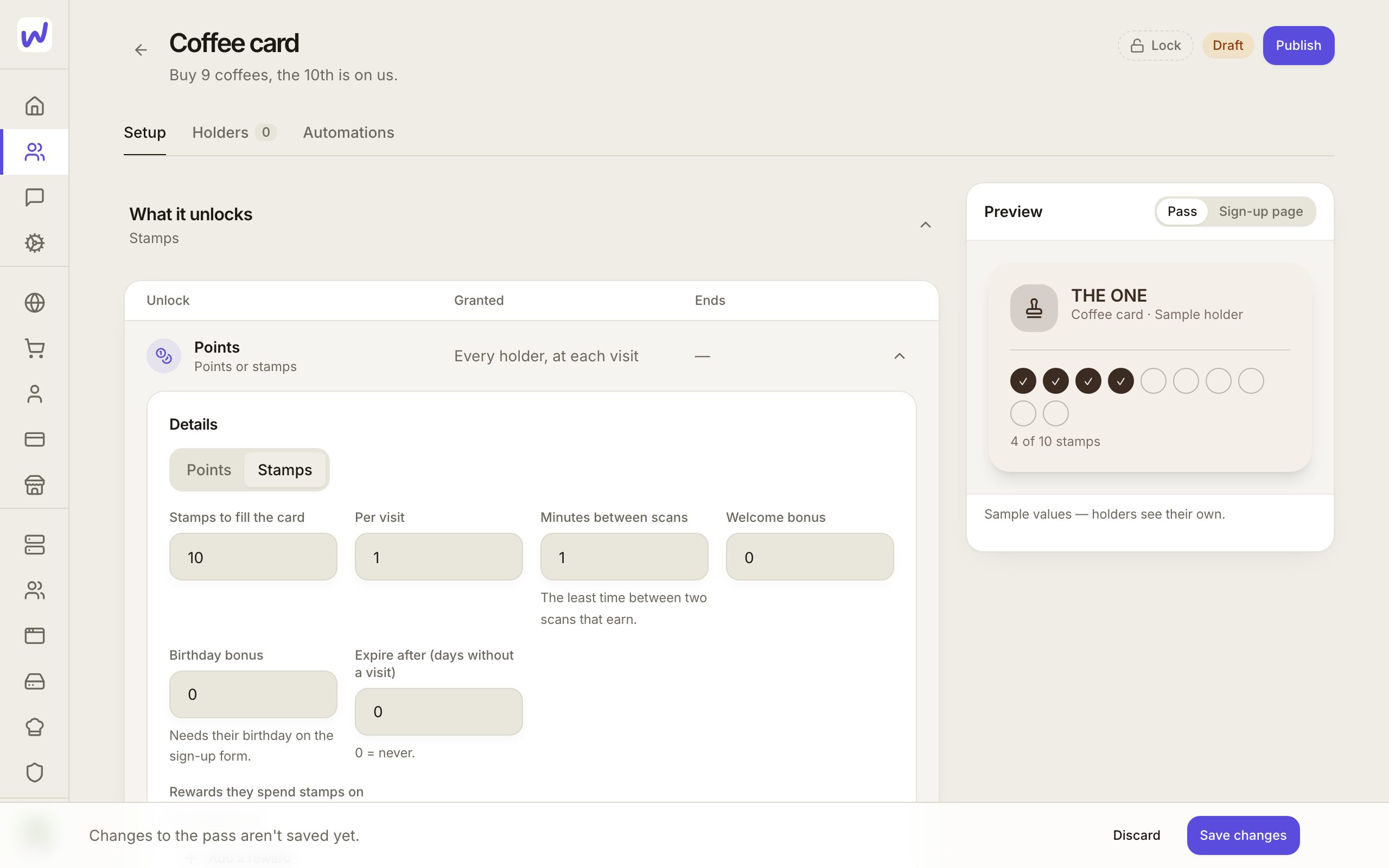Open the globe sidebar icon

click(34, 303)
